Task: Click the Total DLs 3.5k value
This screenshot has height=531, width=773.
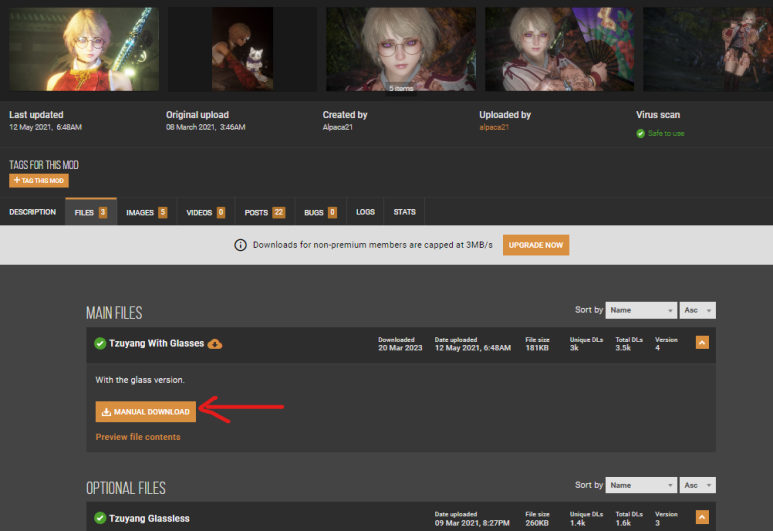Action: tap(623, 348)
